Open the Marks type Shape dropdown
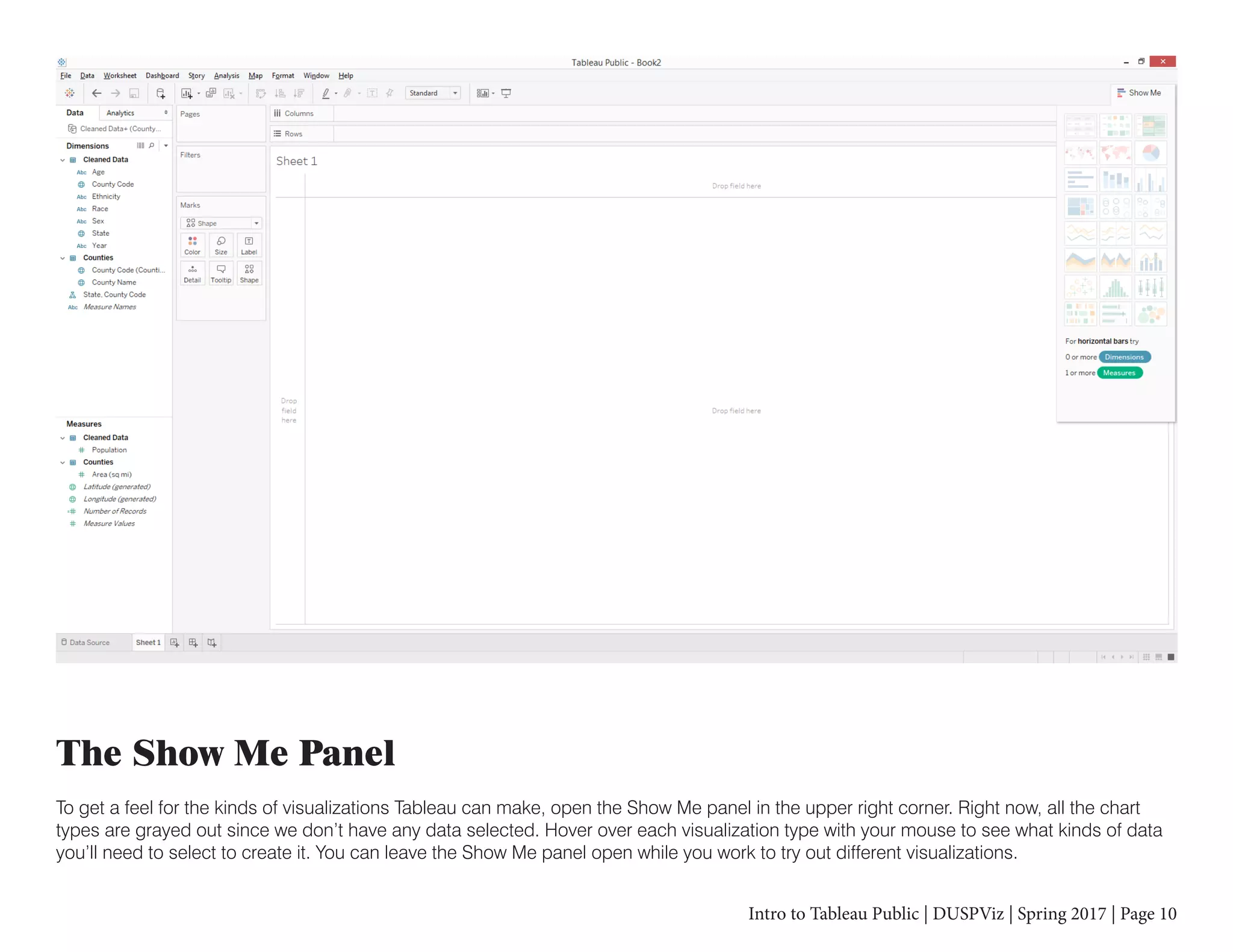Image resolution: width=1233 pixels, height=952 pixels. click(221, 223)
